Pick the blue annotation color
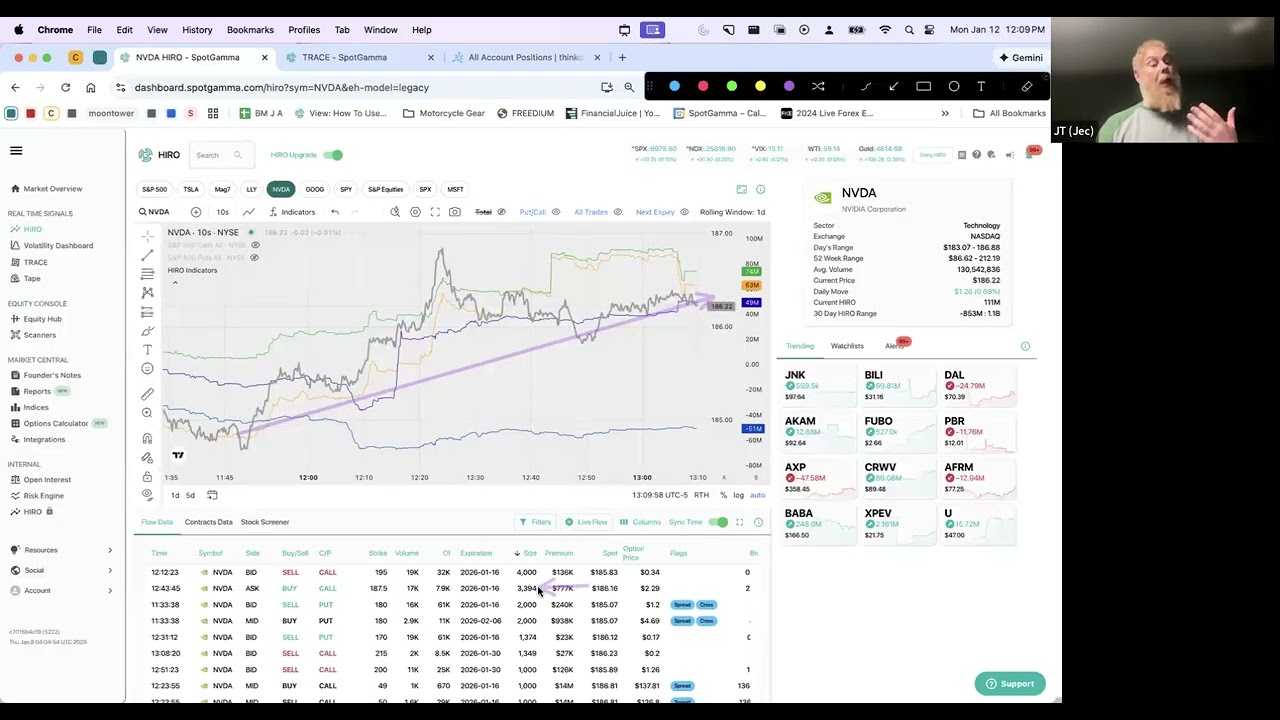Image resolution: width=1280 pixels, height=720 pixels. tap(674, 86)
